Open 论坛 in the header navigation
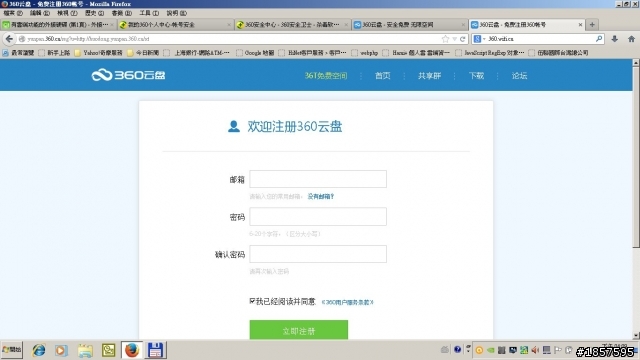 519,76
